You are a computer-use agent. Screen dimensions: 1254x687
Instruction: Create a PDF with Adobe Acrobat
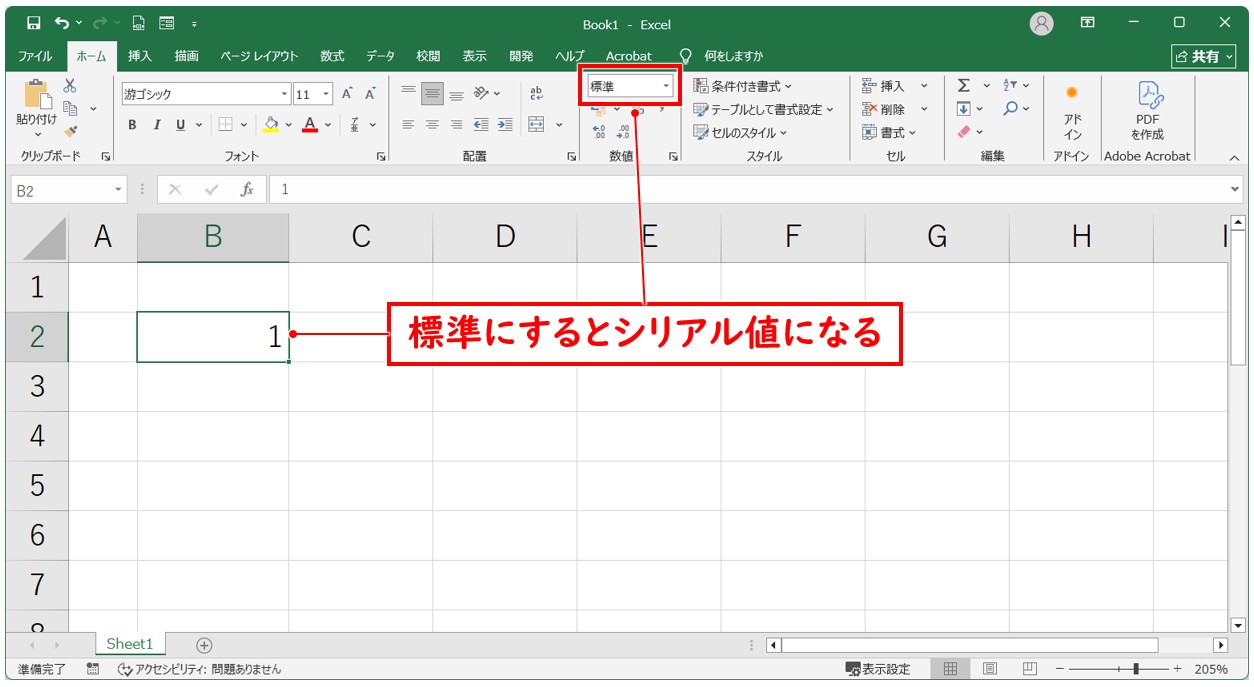pyautogui.click(x=1146, y=110)
